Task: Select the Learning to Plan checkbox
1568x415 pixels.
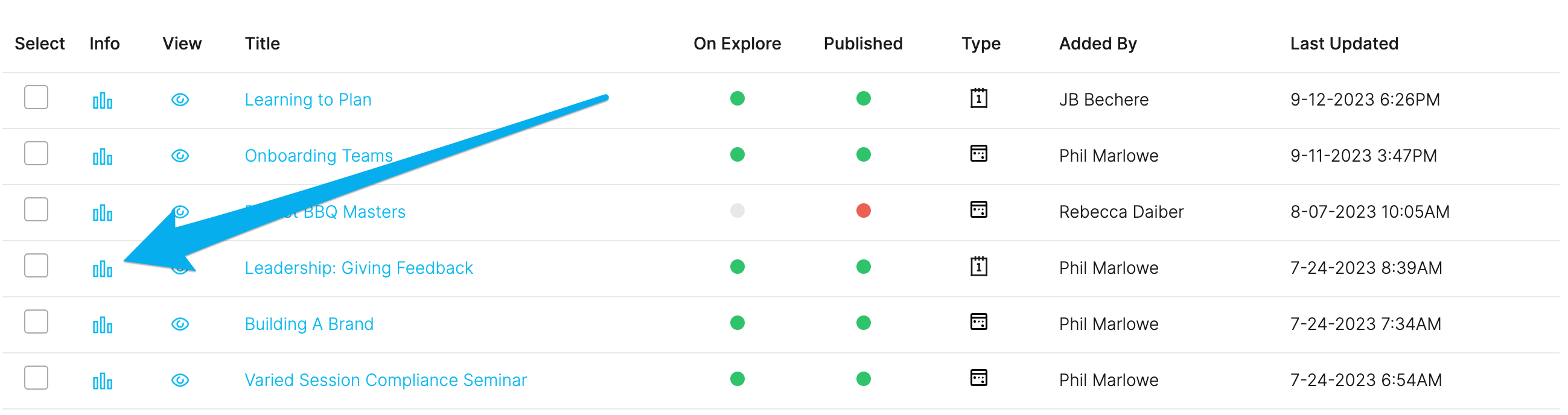Action: 36,97
